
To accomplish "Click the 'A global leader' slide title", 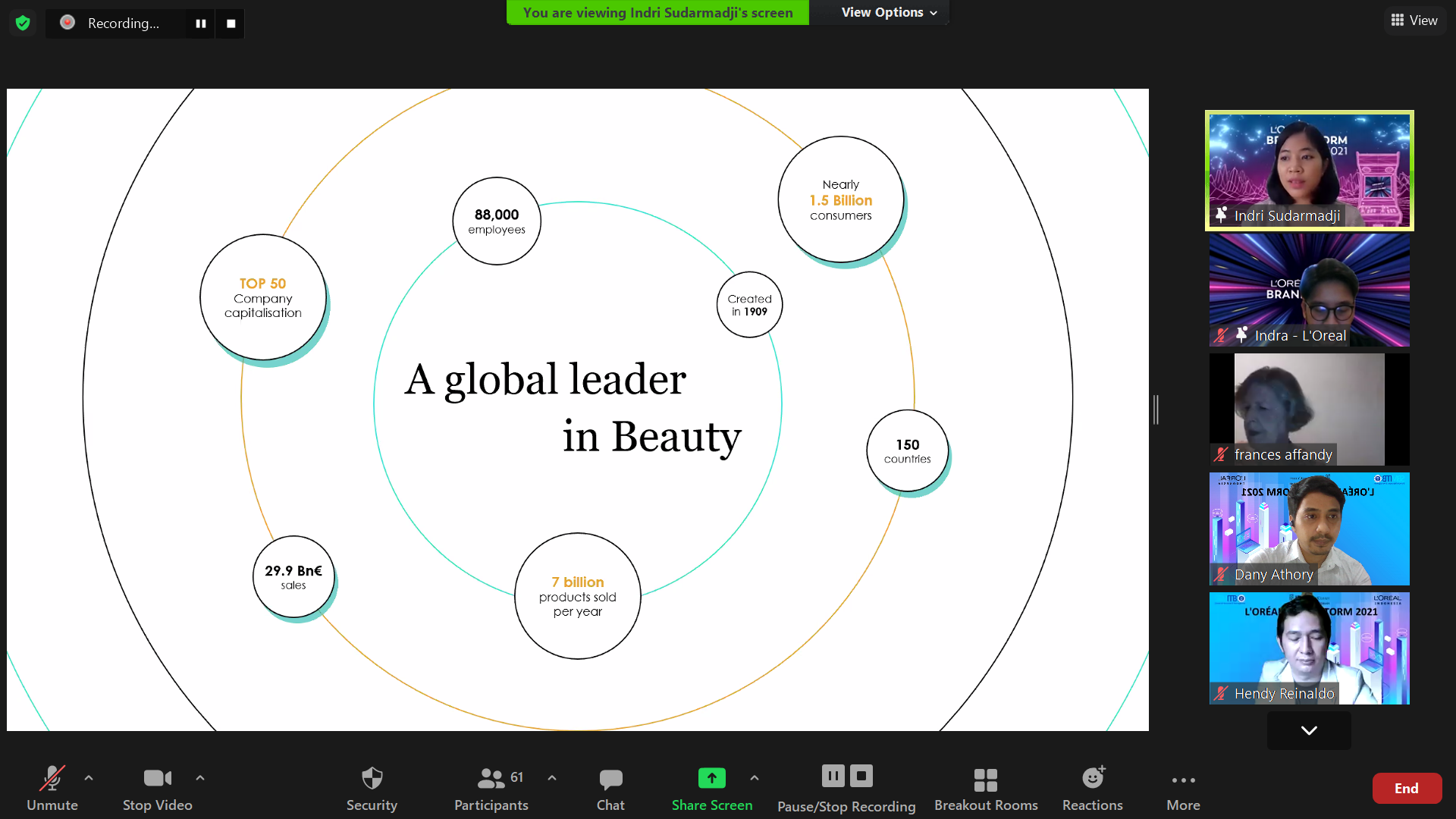I will pos(545,379).
